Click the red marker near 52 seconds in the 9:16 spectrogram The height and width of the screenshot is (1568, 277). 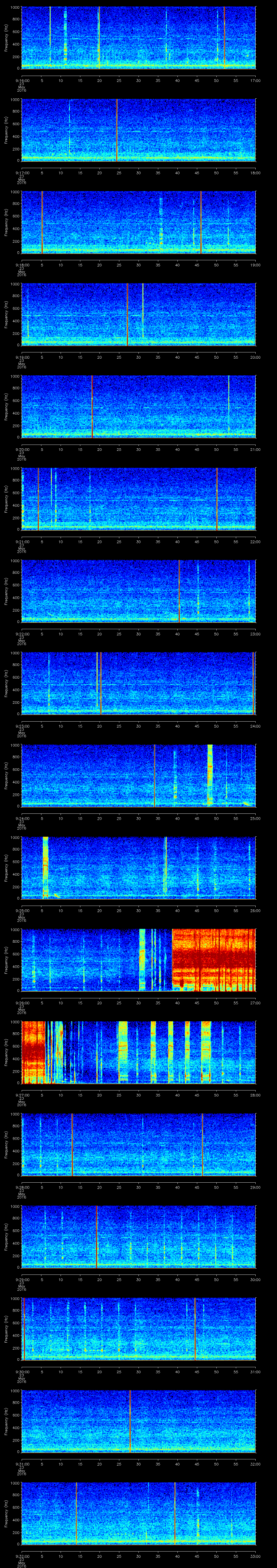click(224, 36)
